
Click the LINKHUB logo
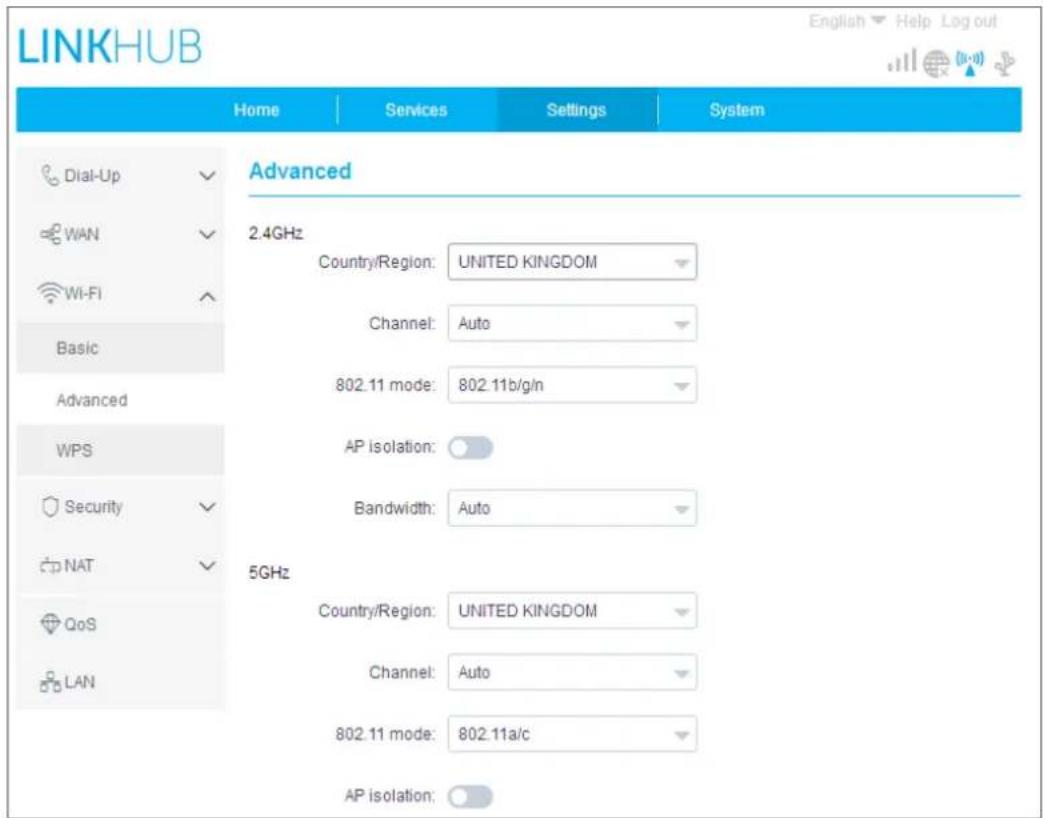(110, 47)
